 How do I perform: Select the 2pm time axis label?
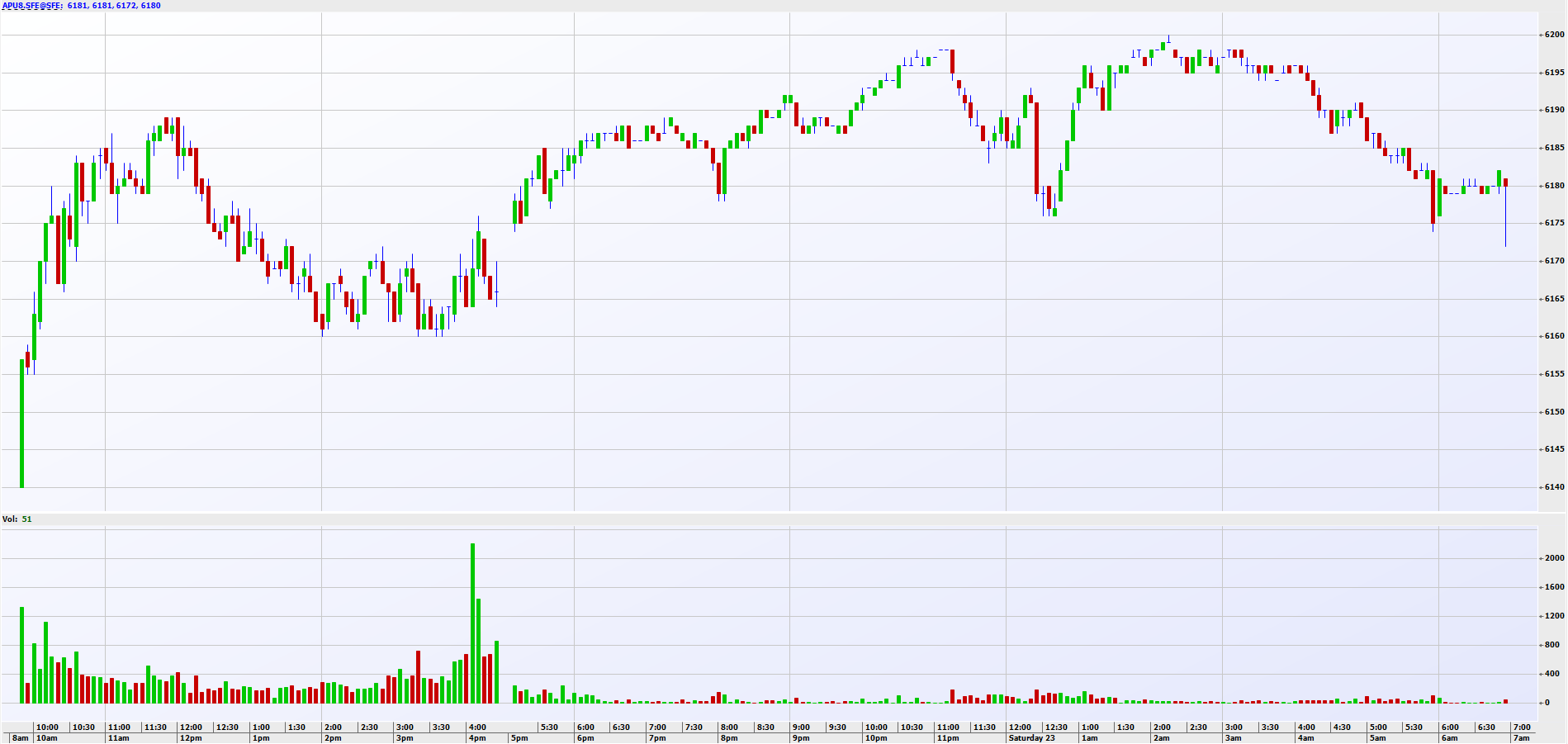click(333, 738)
